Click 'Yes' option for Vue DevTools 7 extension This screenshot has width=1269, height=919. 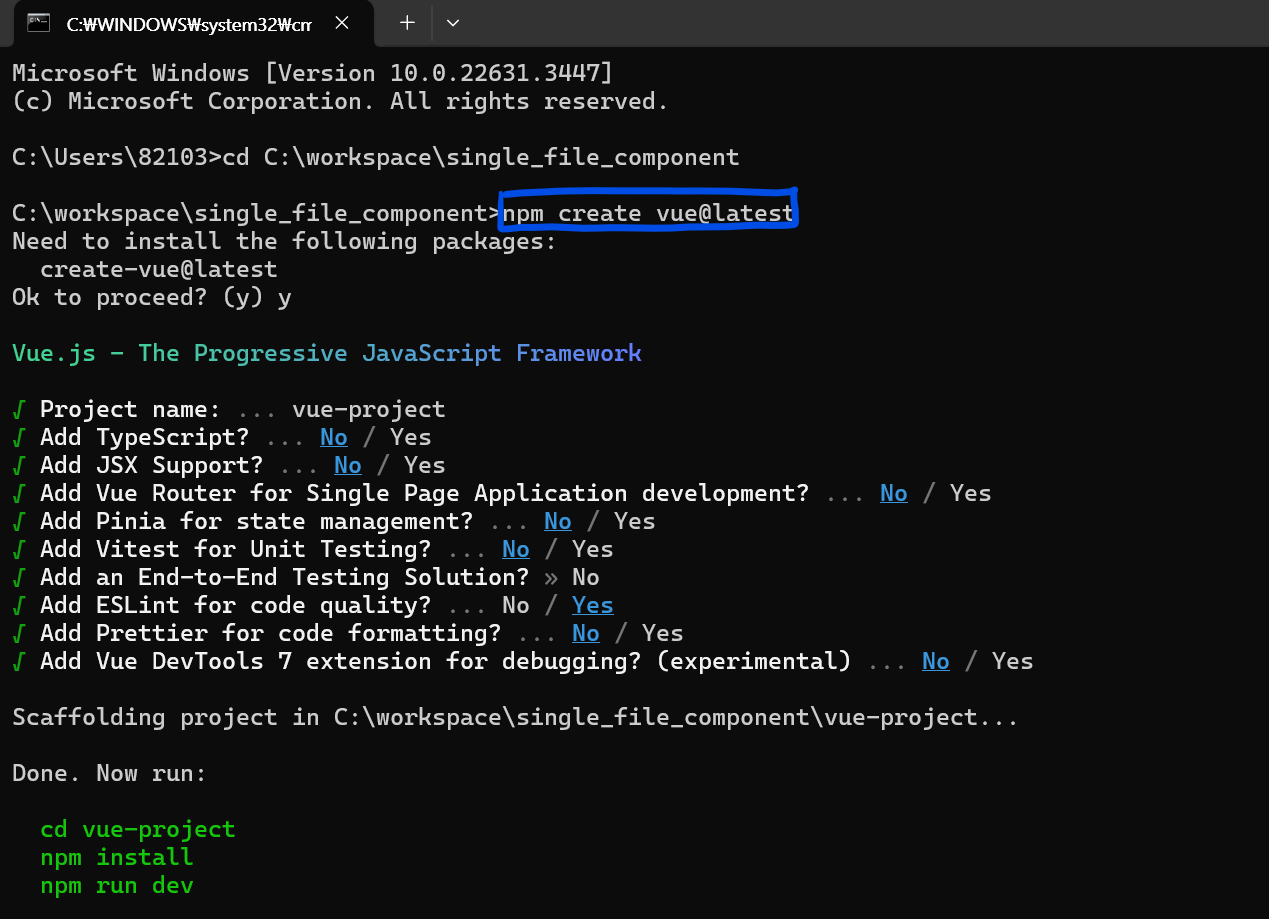1013,661
